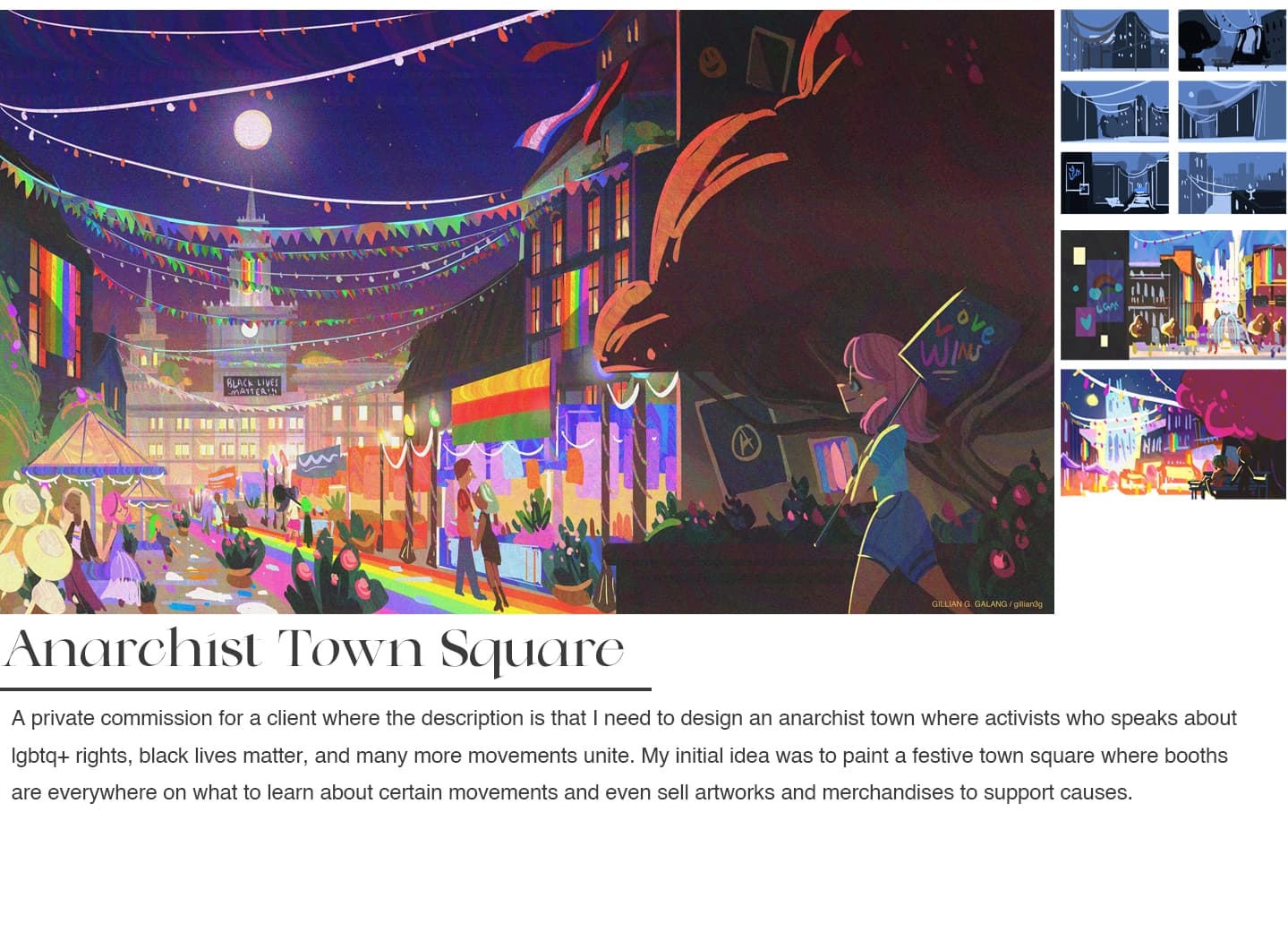
Task: Open the sketch thumbnail showing draped street banners
Action: click(1232, 111)
